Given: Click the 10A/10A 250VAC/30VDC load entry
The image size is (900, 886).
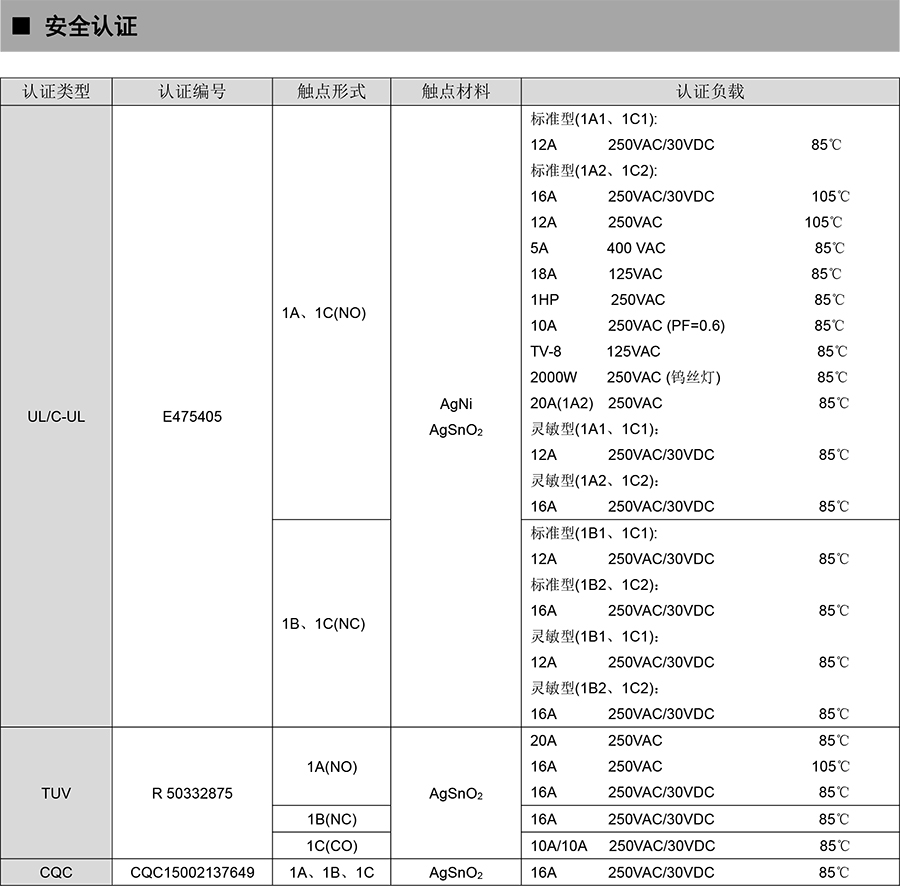Looking at the screenshot, I should point(622,846).
